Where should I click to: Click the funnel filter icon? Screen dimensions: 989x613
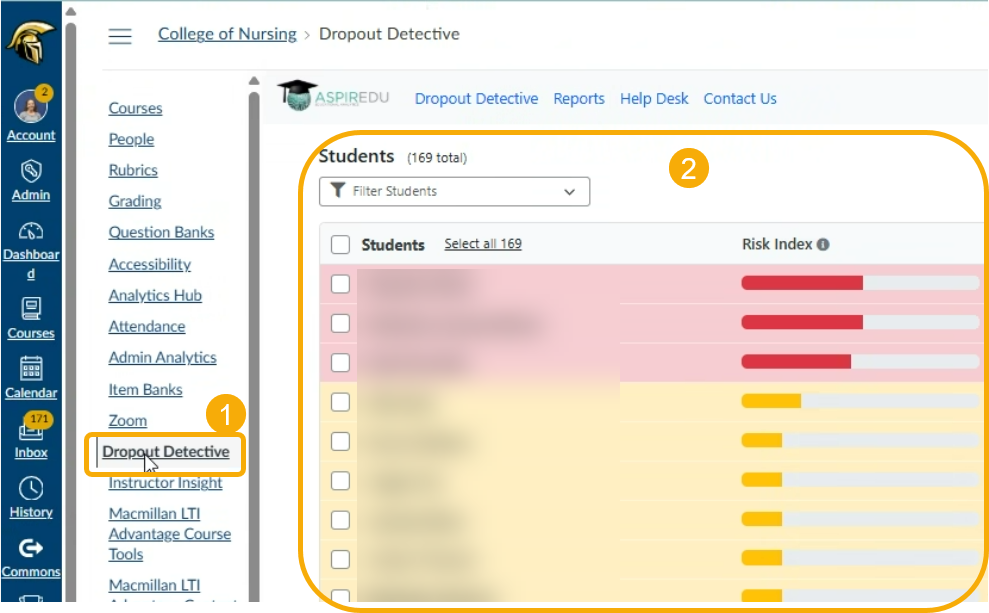tap(337, 190)
